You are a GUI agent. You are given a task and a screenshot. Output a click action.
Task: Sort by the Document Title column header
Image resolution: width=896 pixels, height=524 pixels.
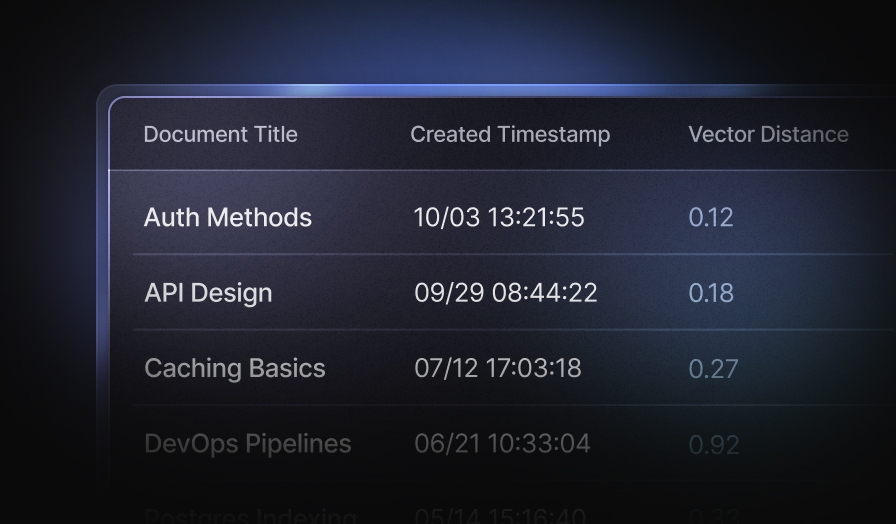(220, 134)
